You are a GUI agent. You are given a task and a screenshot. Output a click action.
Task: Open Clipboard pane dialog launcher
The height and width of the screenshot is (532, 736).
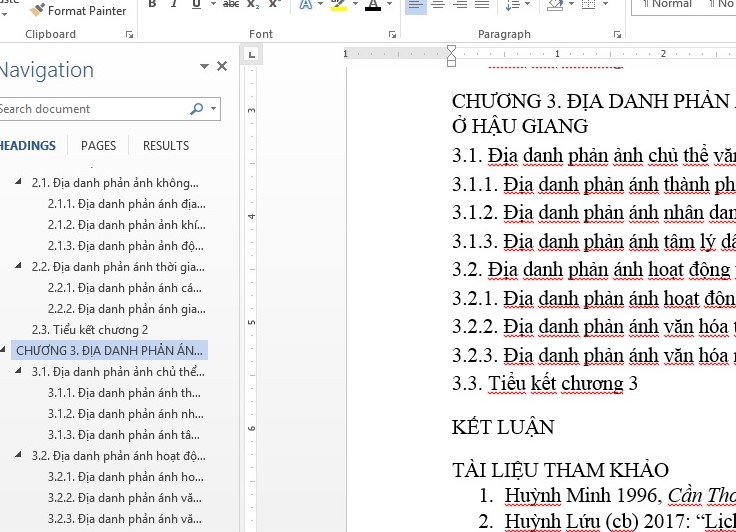[x=130, y=35]
